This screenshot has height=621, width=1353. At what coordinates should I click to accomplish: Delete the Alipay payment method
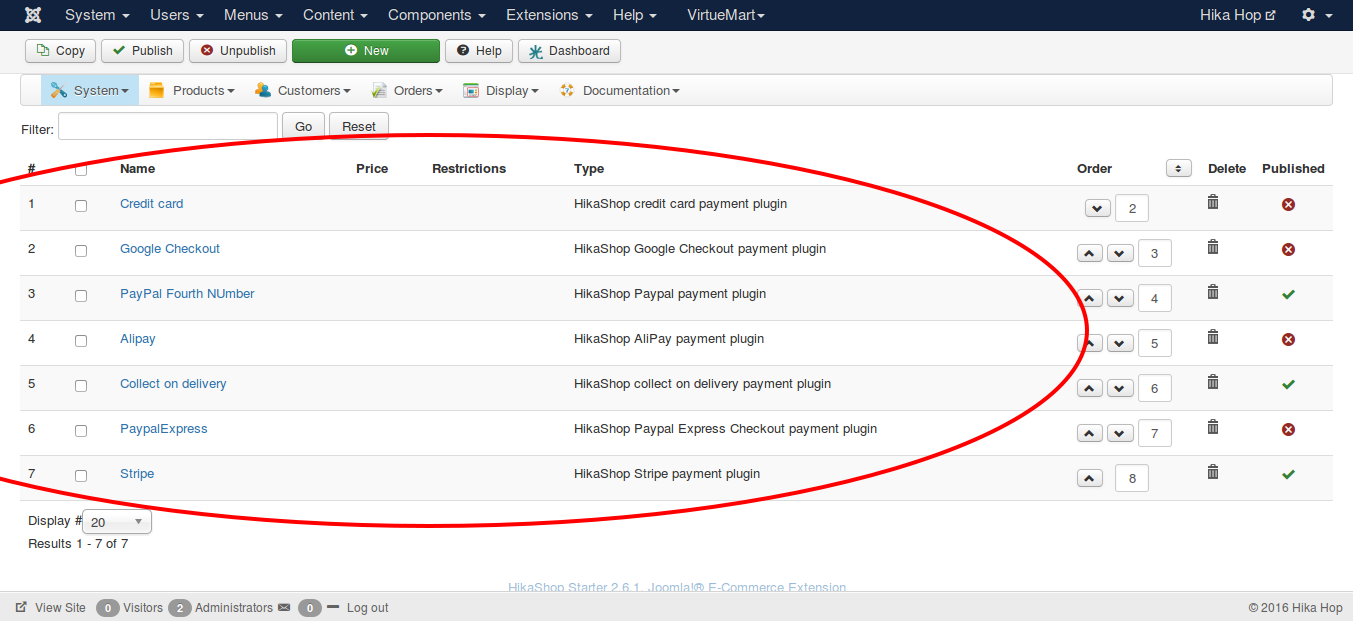tap(1213, 337)
